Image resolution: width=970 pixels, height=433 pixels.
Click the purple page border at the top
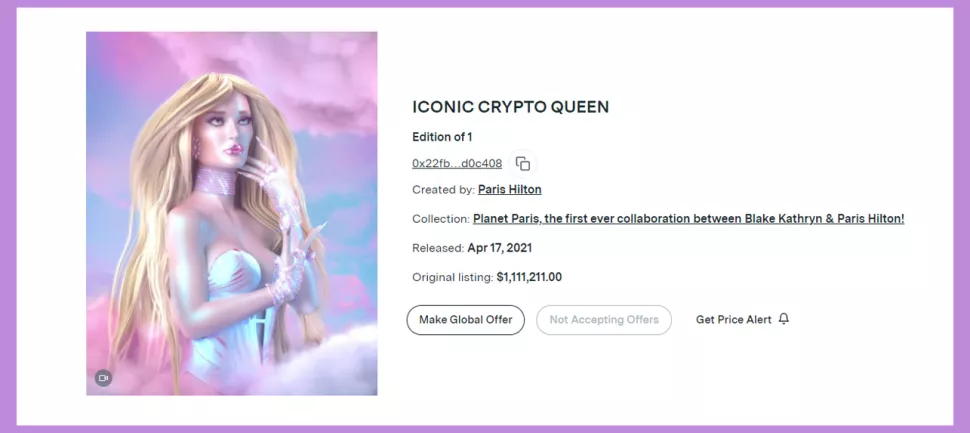[x=485, y=4]
